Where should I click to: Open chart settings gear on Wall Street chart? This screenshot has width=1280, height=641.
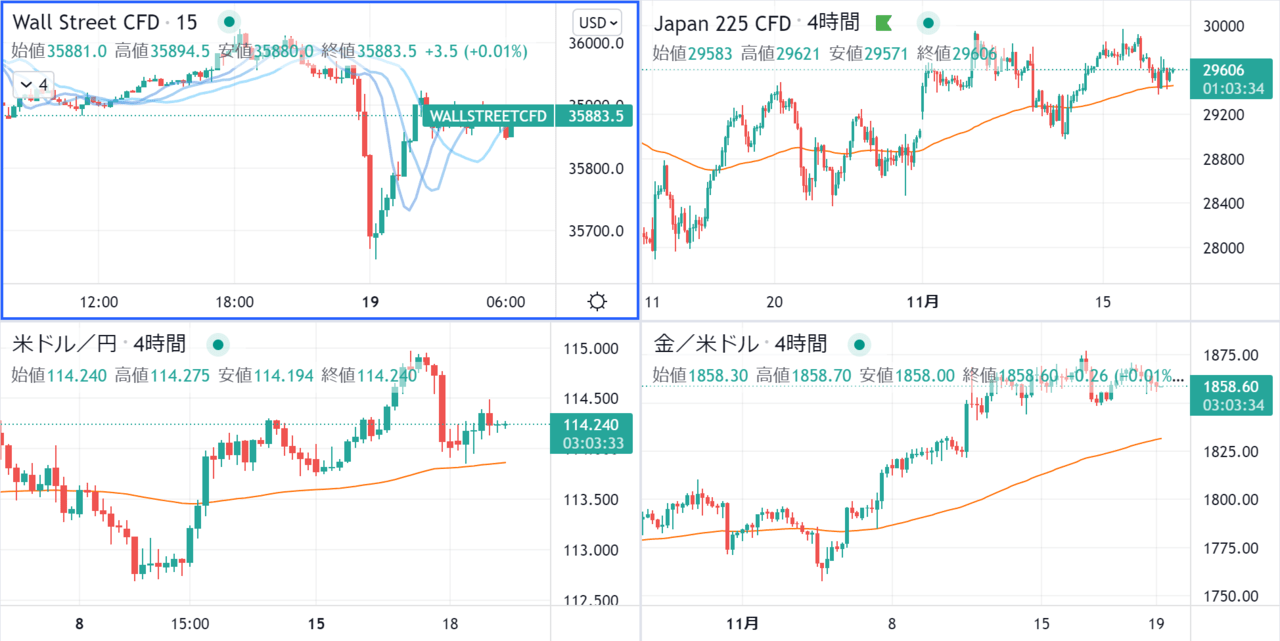click(597, 302)
